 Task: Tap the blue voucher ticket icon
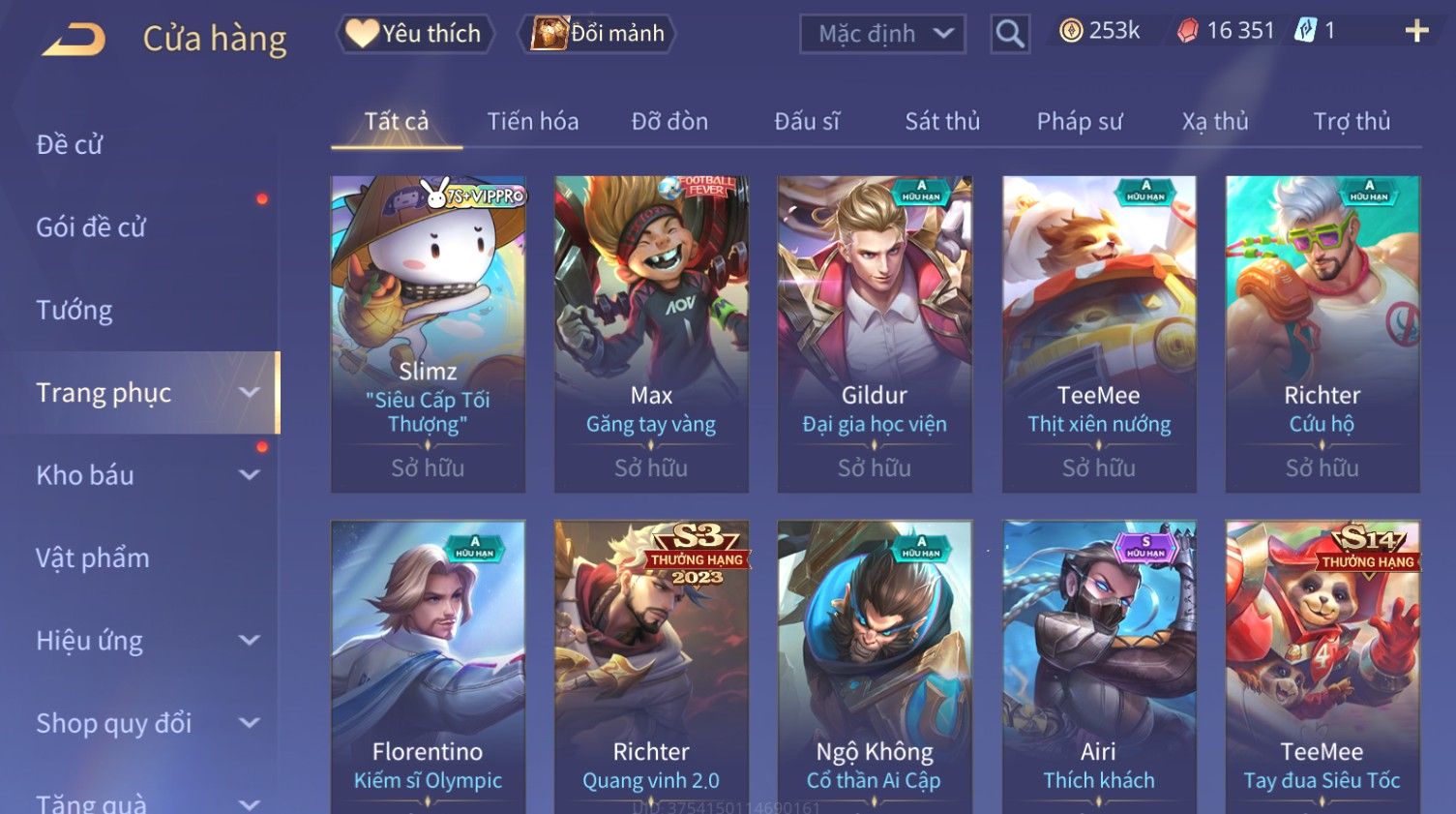tap(1305, 31)
